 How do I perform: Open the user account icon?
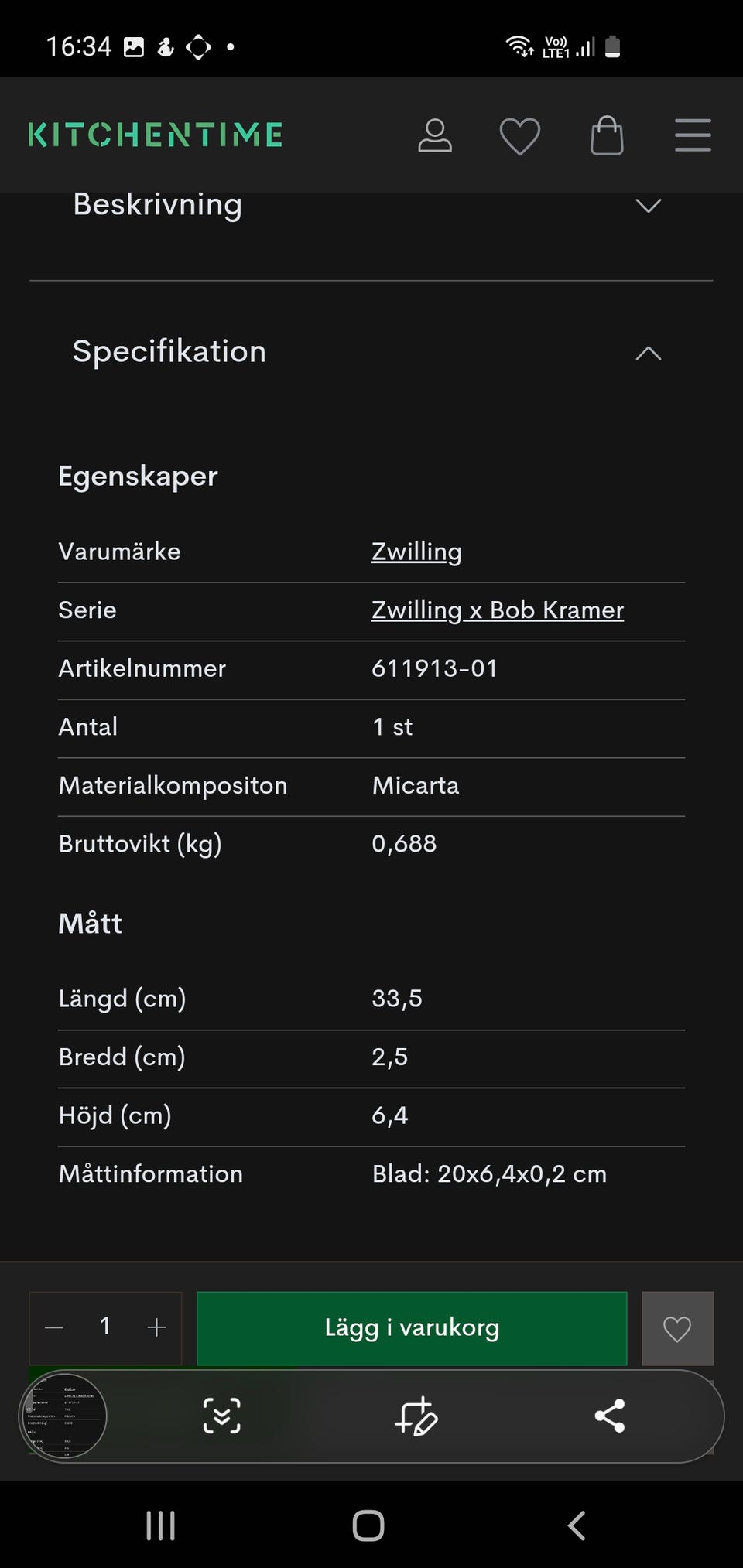pyautogui.click(x=435, y=135)
